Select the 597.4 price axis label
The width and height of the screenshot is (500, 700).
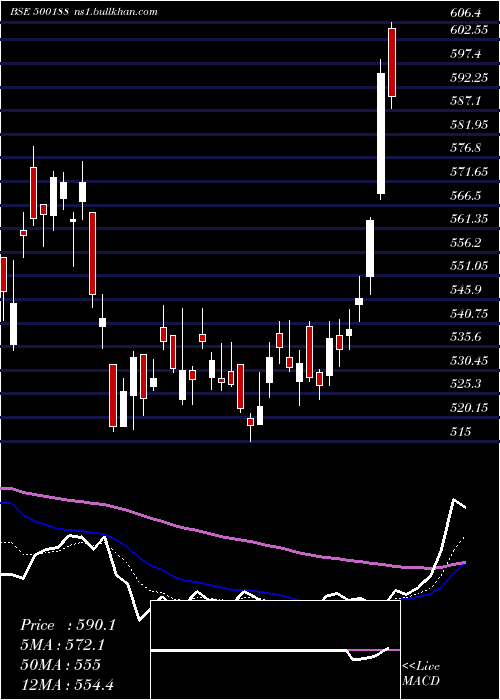coord(466,54)
